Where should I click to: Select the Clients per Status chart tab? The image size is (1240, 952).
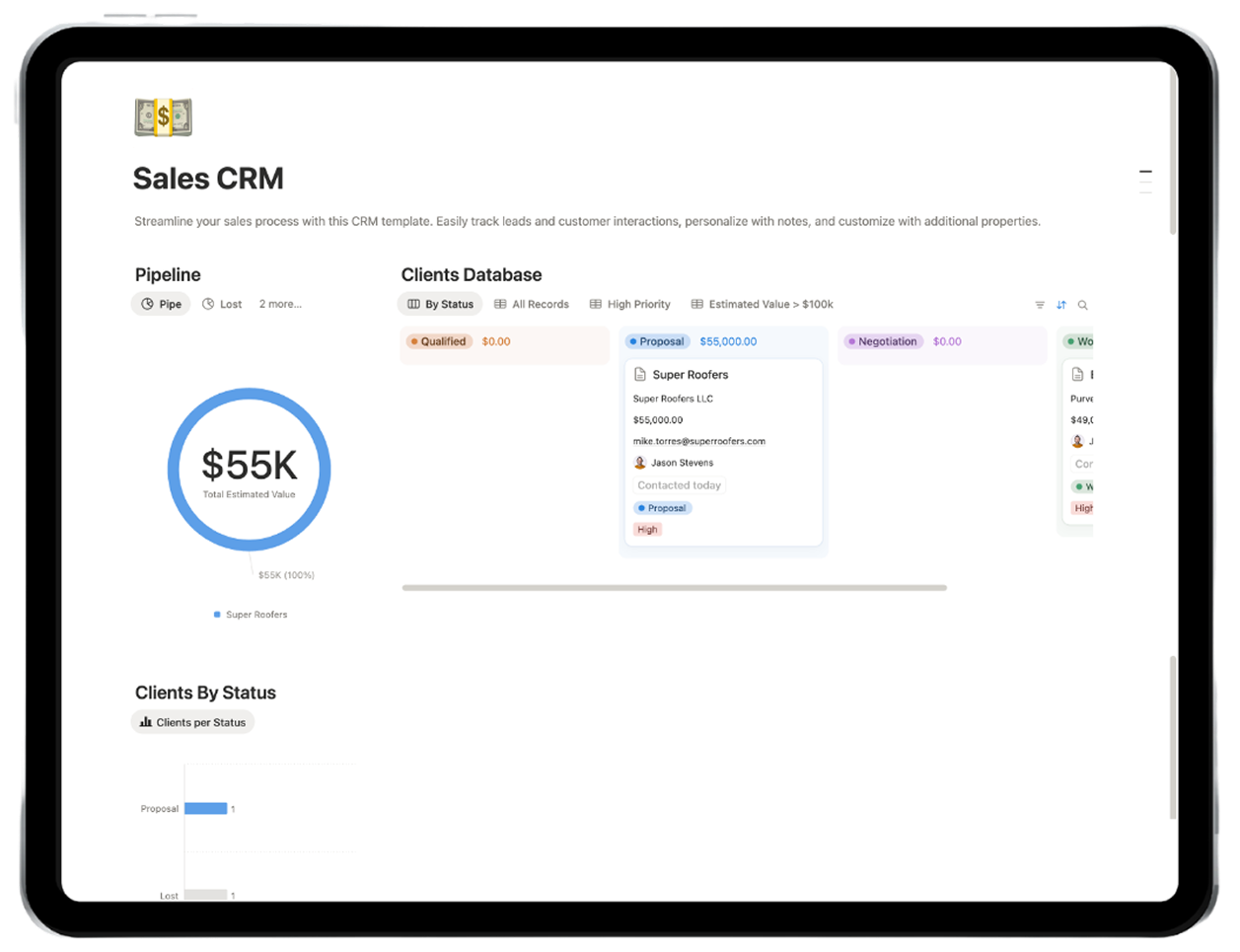[192, 722]
